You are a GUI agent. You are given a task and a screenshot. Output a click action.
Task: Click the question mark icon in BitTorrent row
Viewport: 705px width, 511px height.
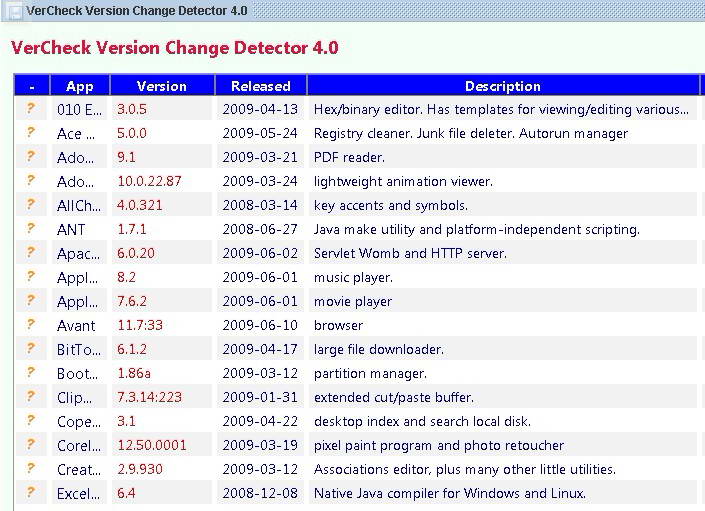tap(31, 349)
